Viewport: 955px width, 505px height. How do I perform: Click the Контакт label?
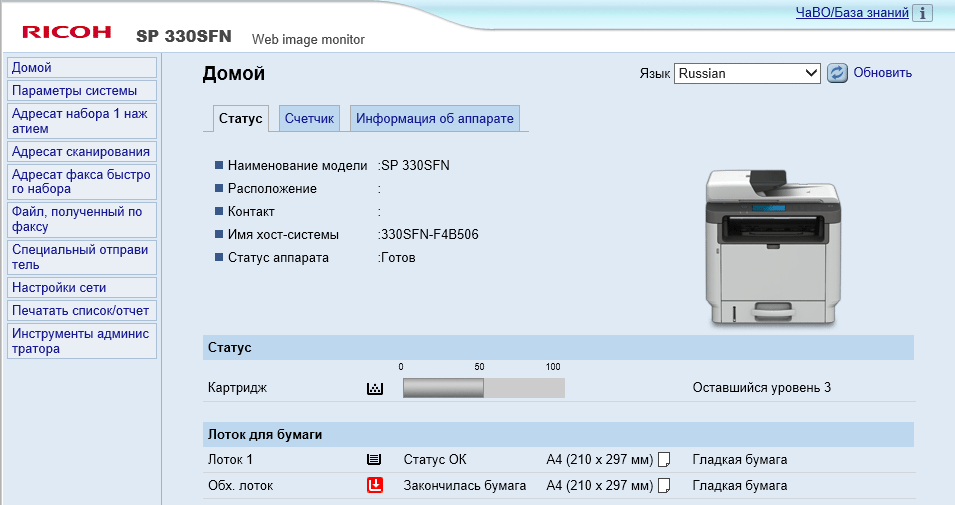251,212
